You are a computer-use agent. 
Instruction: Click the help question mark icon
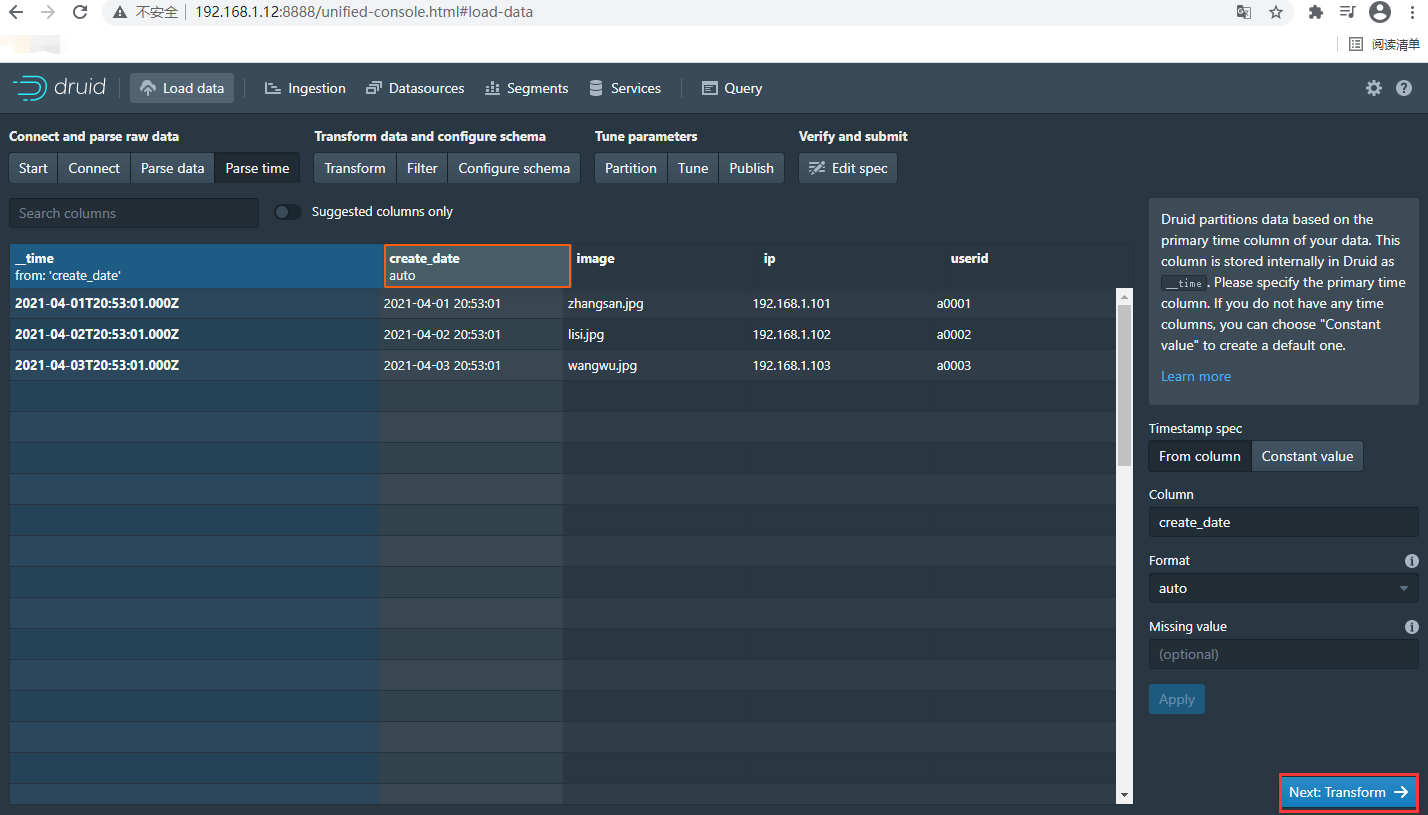(x=1404, y=88)
